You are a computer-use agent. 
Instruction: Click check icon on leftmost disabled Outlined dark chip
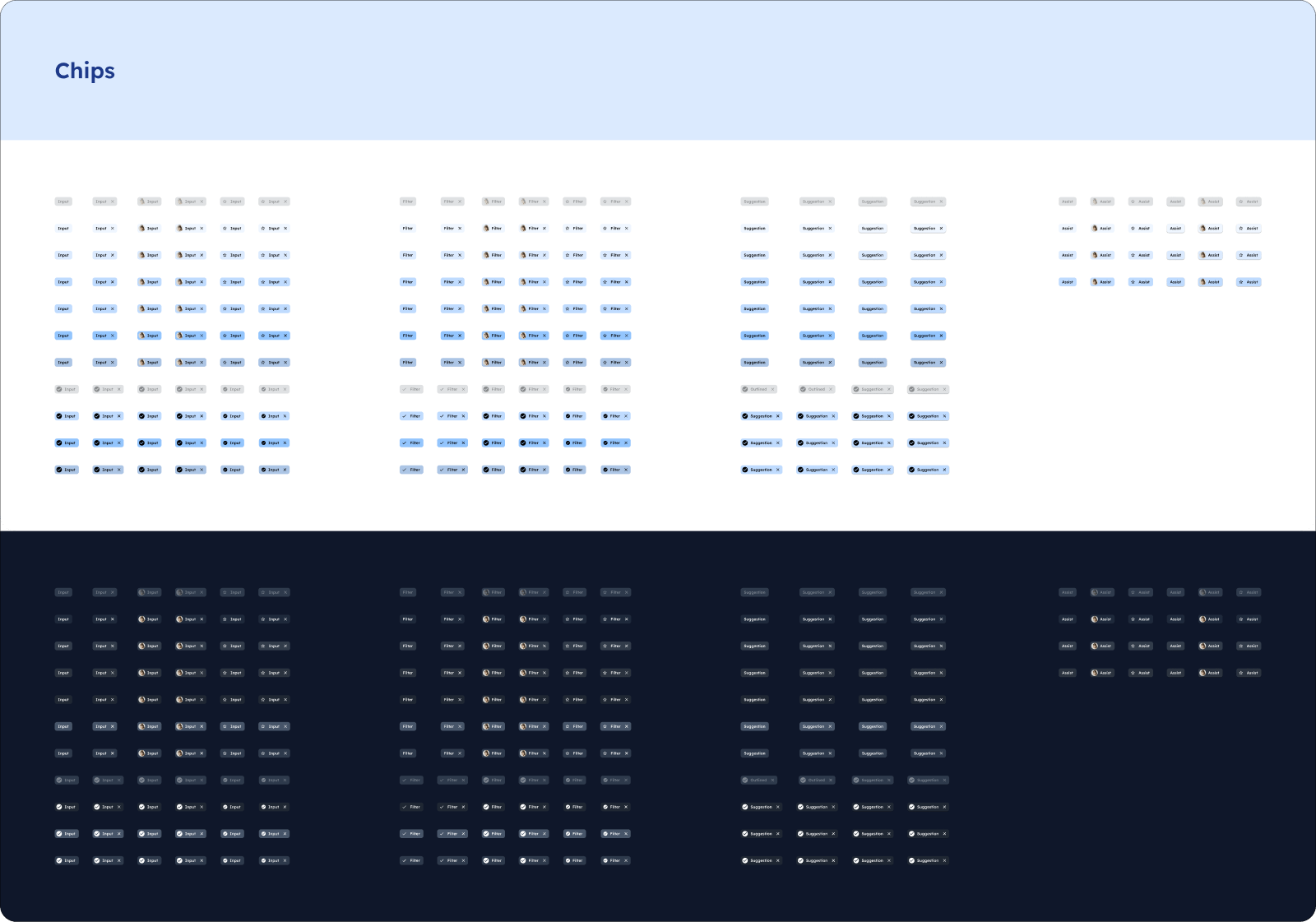pos(745,780)
